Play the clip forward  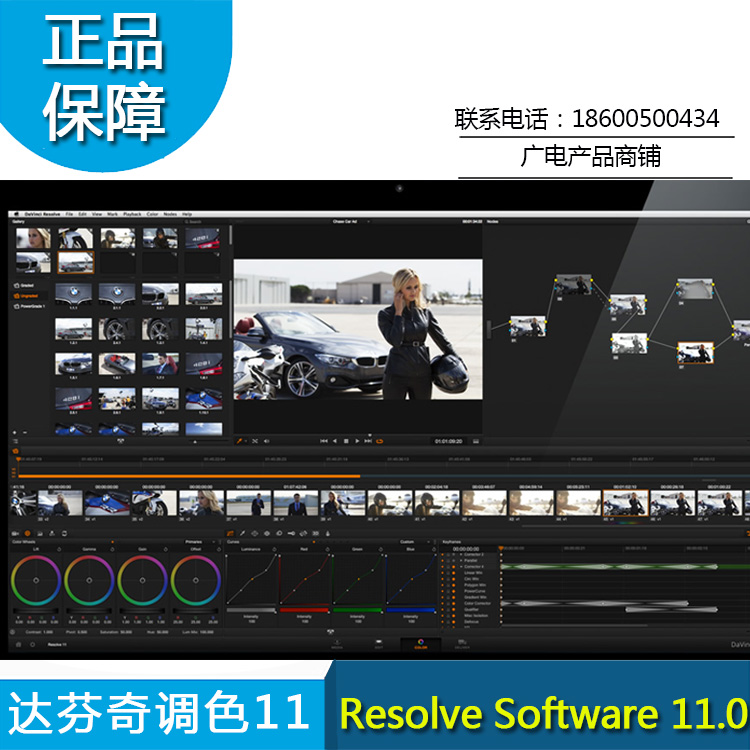357,441
